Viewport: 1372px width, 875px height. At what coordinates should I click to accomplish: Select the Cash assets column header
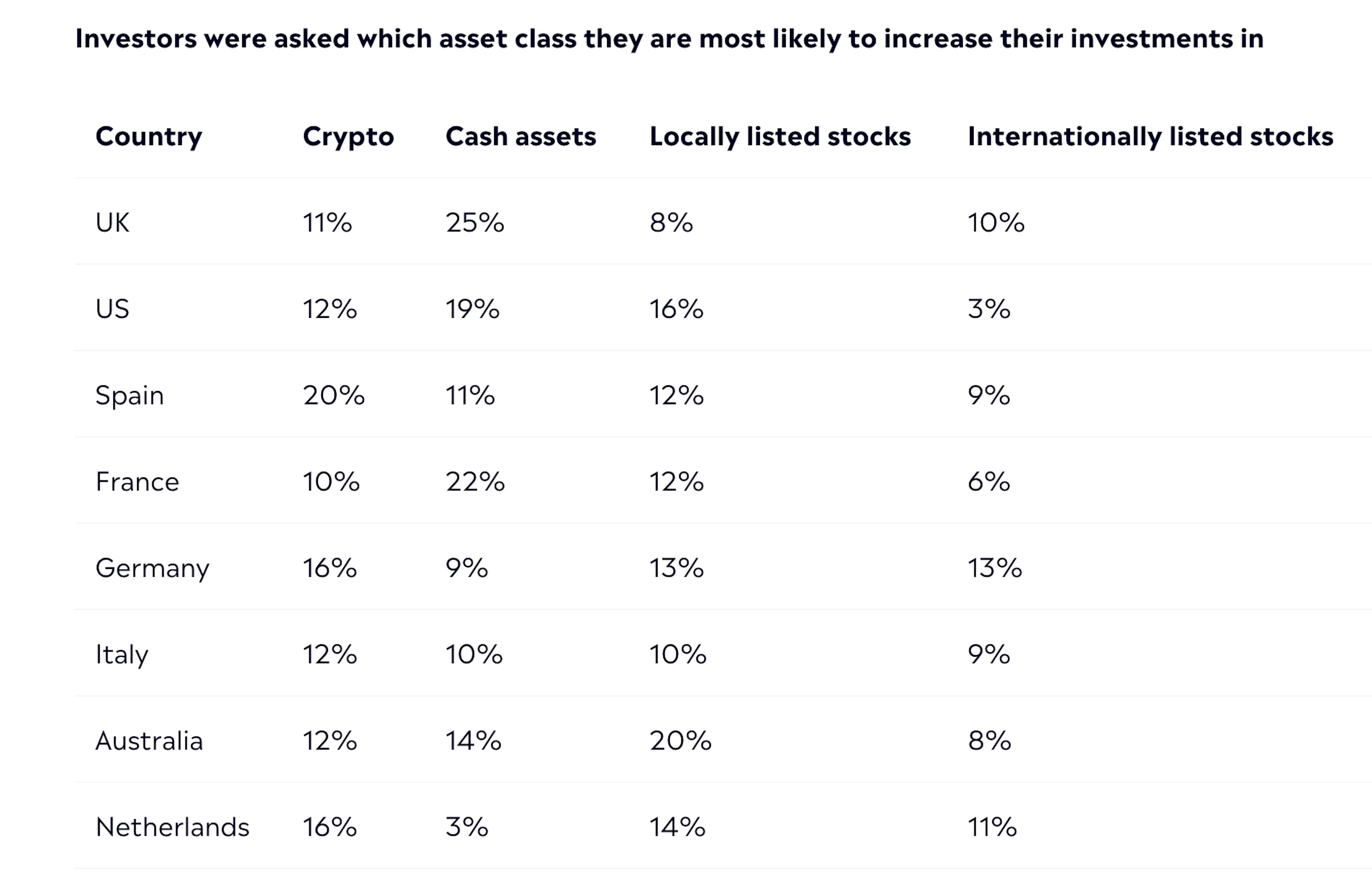[x=521, y=137]
